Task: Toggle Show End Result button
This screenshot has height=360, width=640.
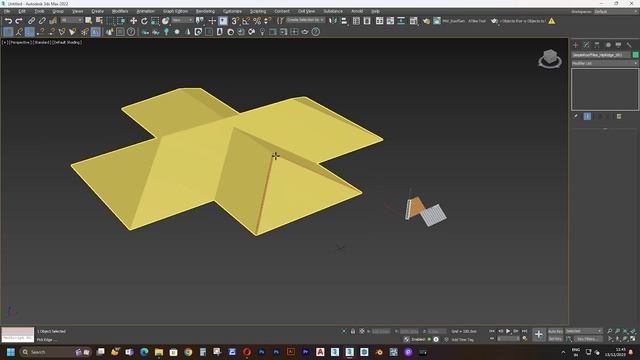Action: (x=587, y=116)
